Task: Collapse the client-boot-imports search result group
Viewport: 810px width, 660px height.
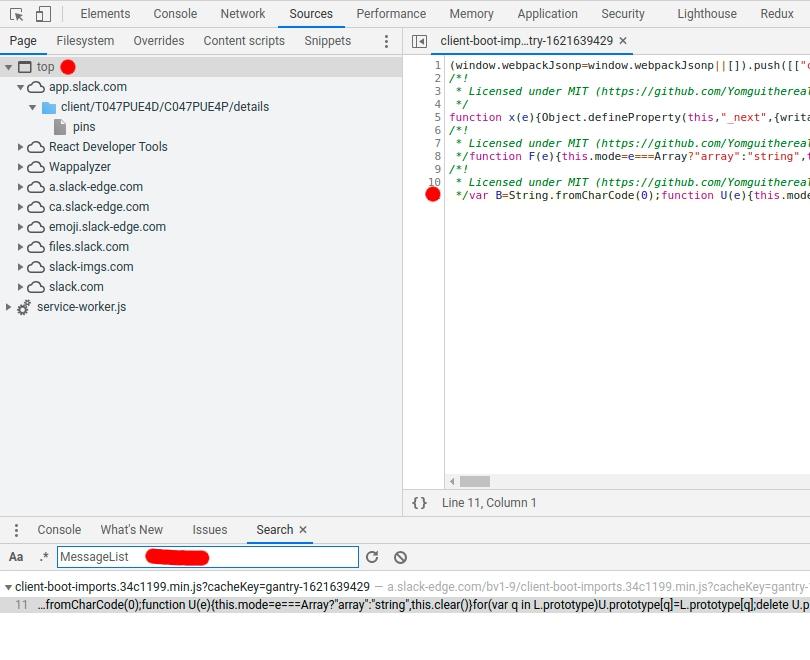Action: coord(8,588)
